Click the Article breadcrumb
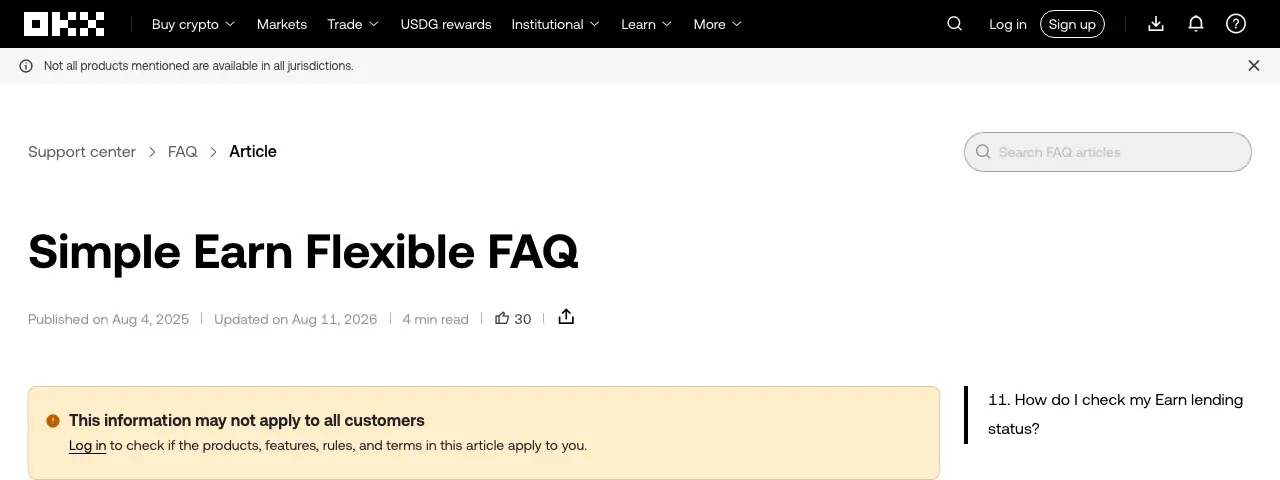Viewport: 1280px width, 480px height. click(x=253, y=152)
